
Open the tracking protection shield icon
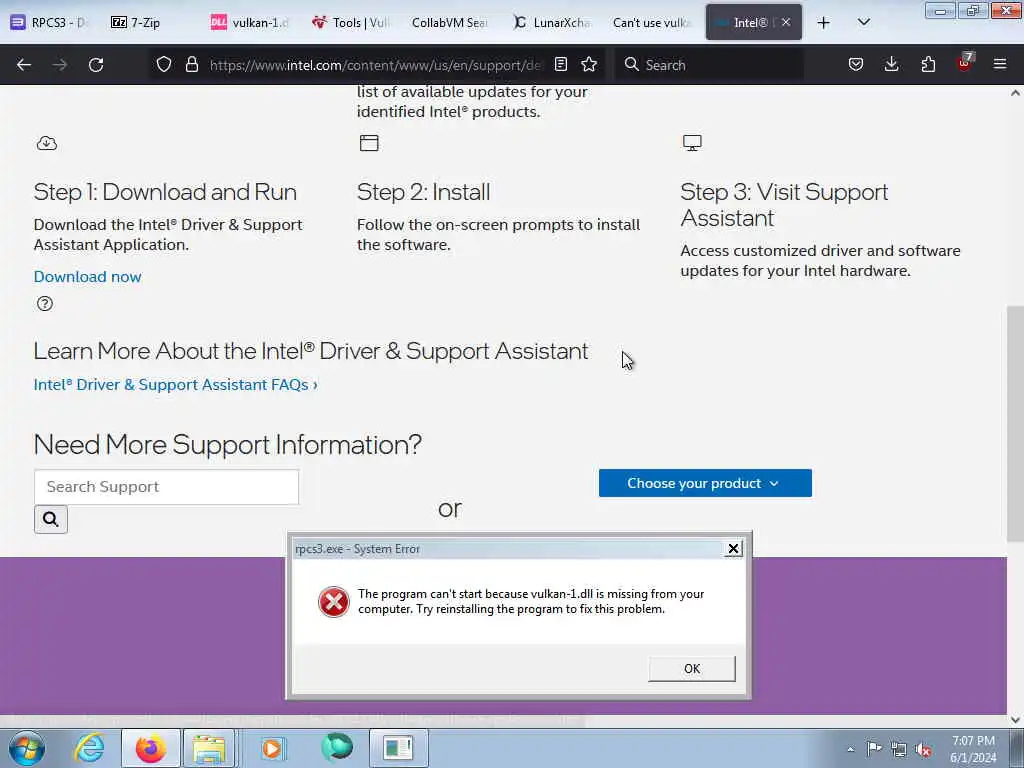[x=164, y=64]
